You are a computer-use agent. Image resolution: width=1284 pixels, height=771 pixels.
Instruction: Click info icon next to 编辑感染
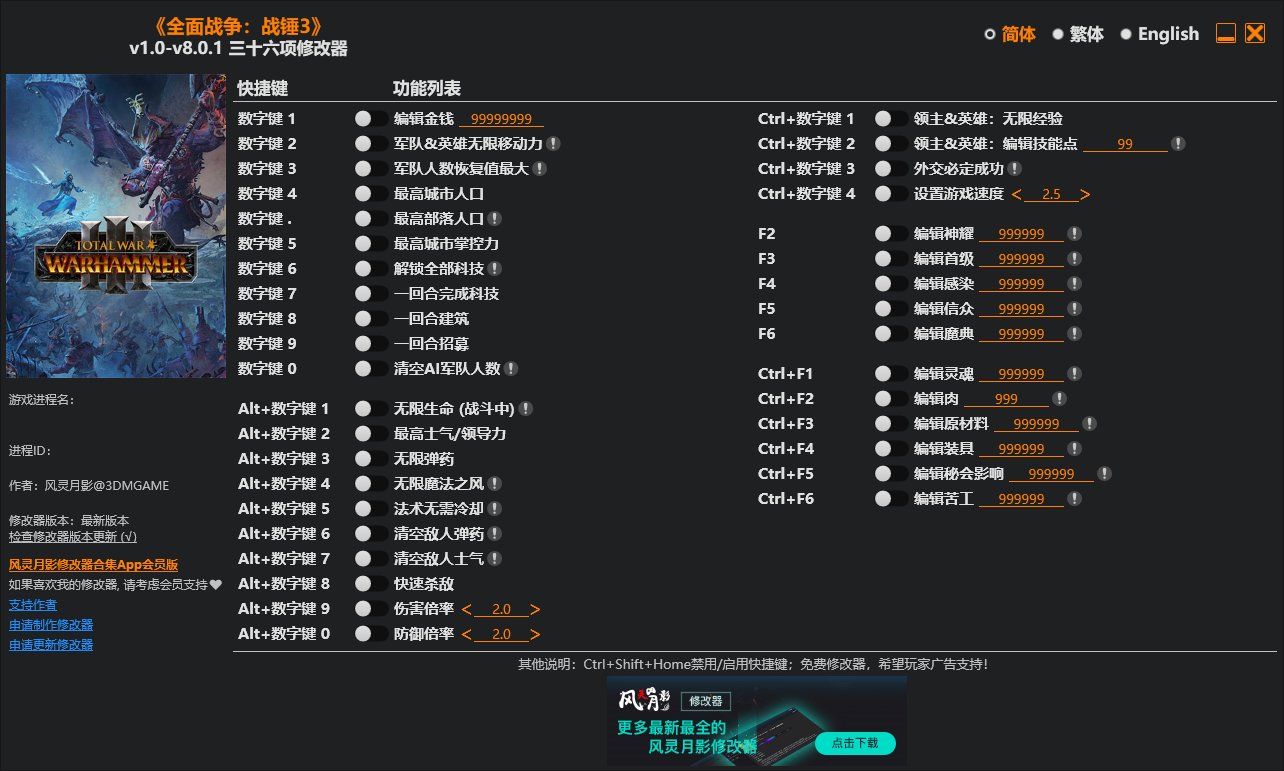1074,284
